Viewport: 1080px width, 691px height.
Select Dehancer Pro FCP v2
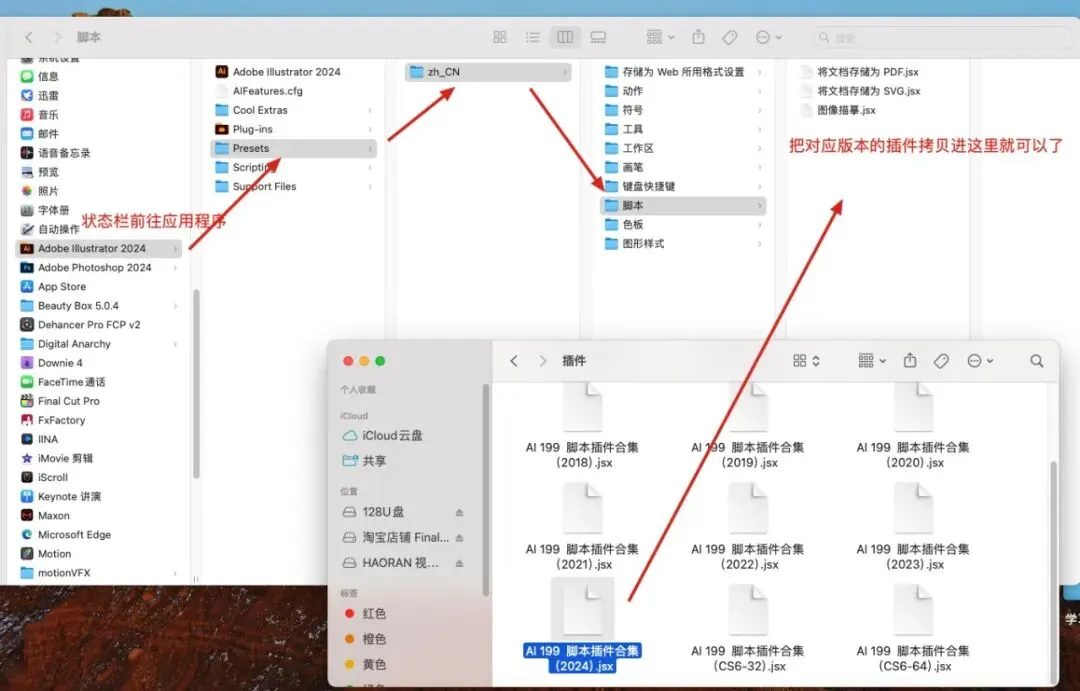point(98,324)
